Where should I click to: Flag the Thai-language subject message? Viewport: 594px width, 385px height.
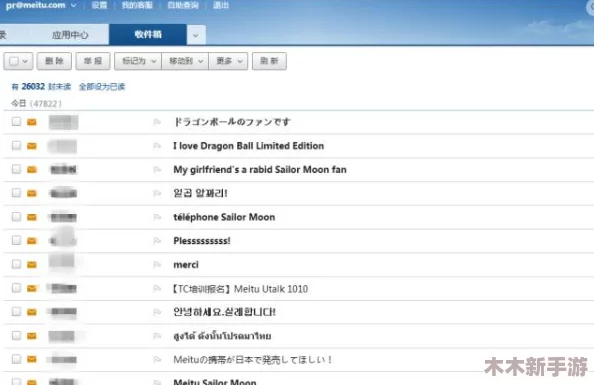(x=157, y=336)
